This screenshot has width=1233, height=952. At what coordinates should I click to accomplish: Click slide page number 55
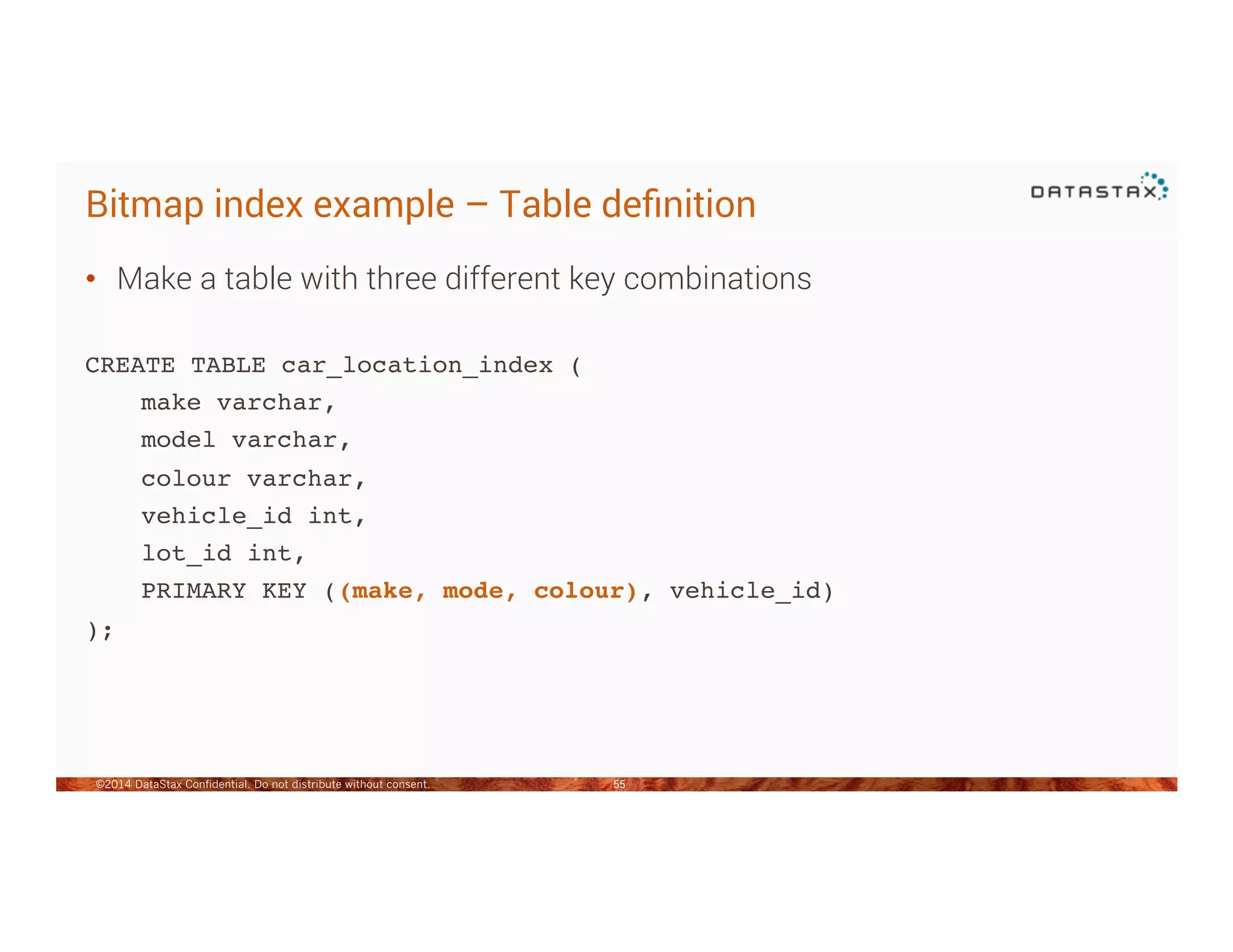point(619,784)
